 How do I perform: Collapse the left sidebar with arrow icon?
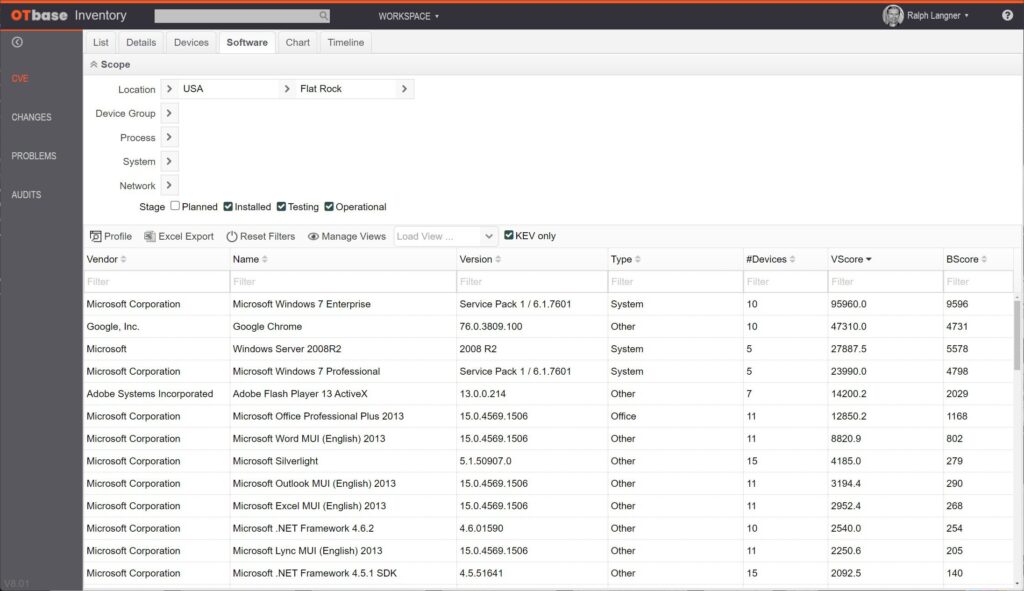17,42
